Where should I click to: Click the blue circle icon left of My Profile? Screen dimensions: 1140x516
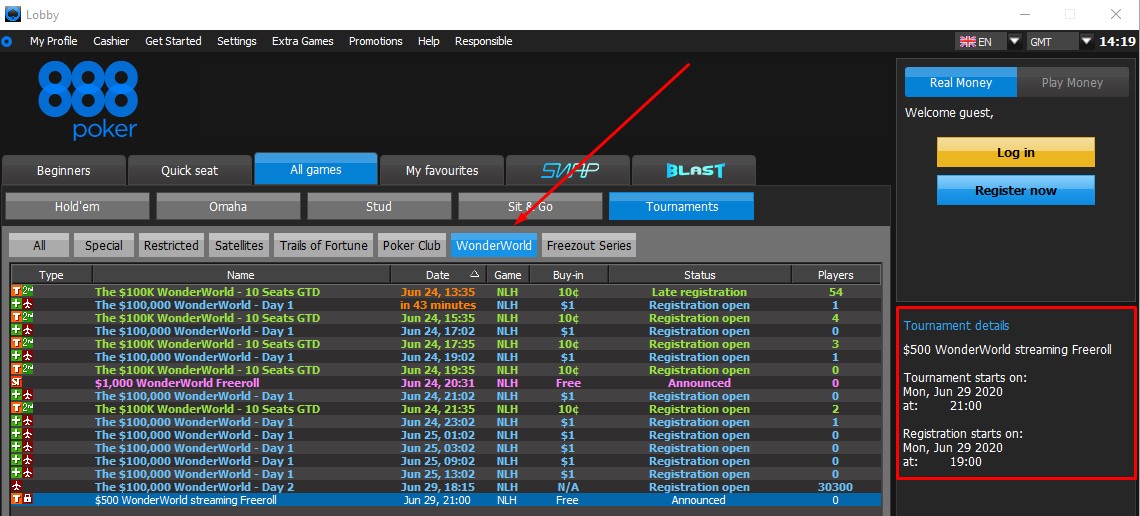click(7, 41)
